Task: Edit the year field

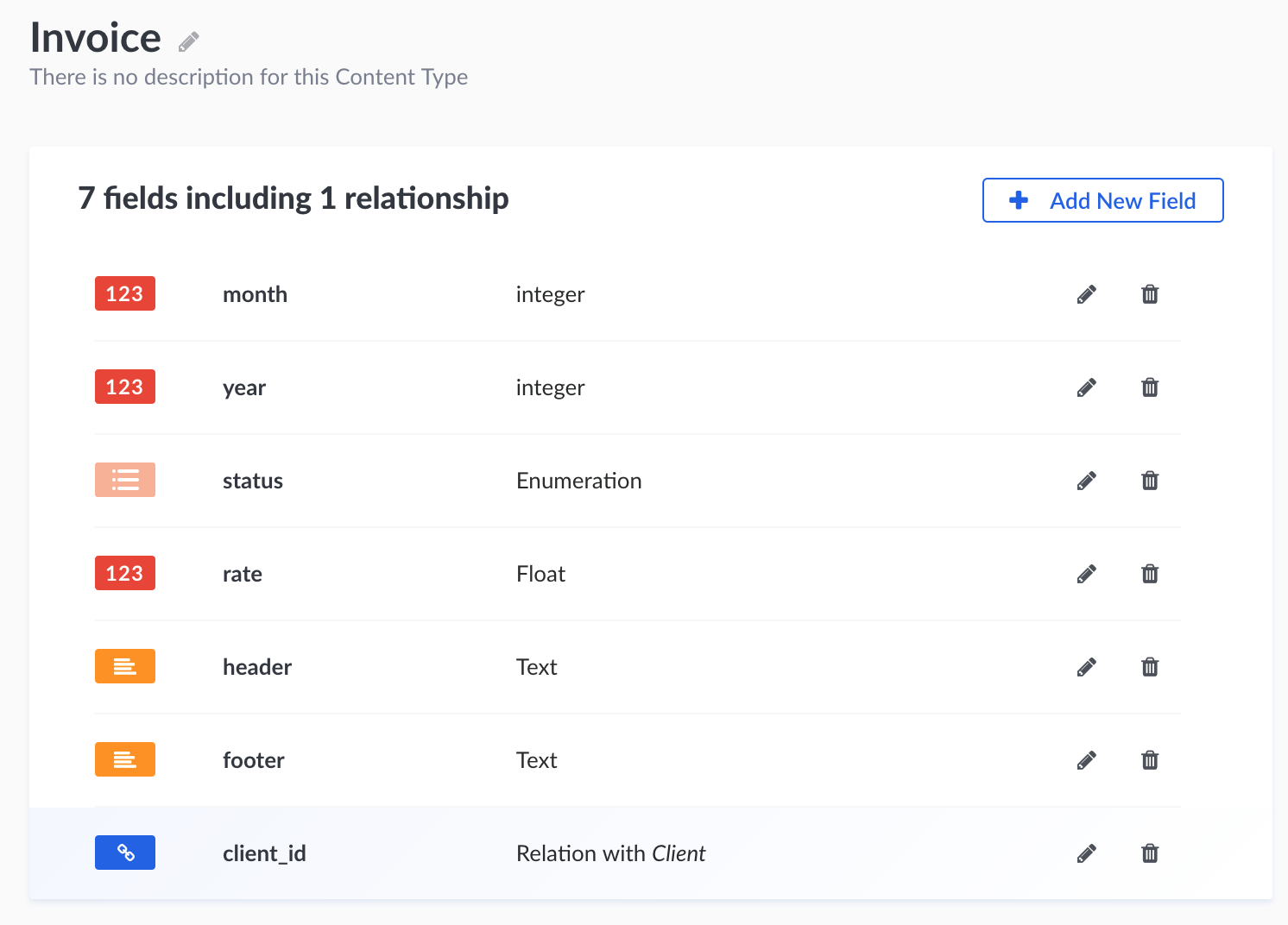Action: click(1087, 387)
